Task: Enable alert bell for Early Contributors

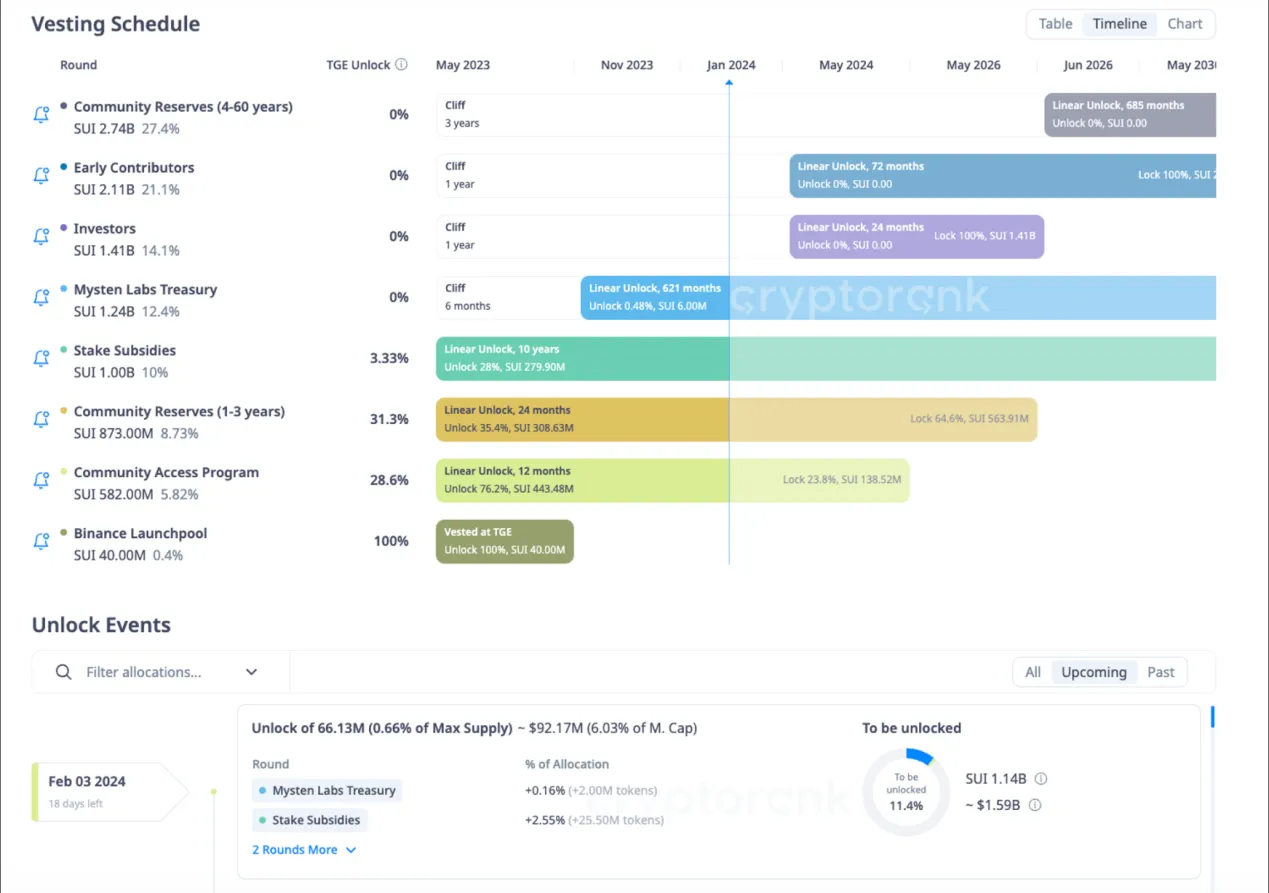Action: [41, 176]
